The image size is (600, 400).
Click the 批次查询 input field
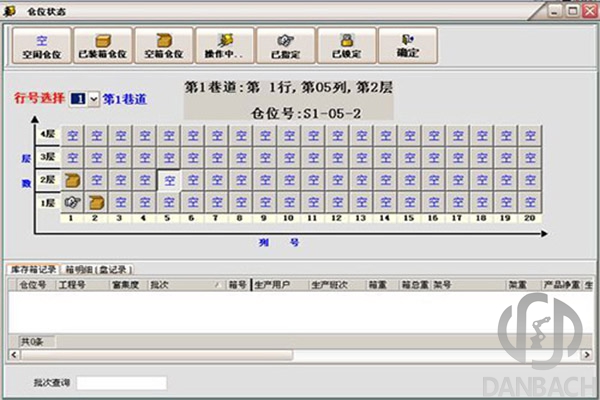121,383
